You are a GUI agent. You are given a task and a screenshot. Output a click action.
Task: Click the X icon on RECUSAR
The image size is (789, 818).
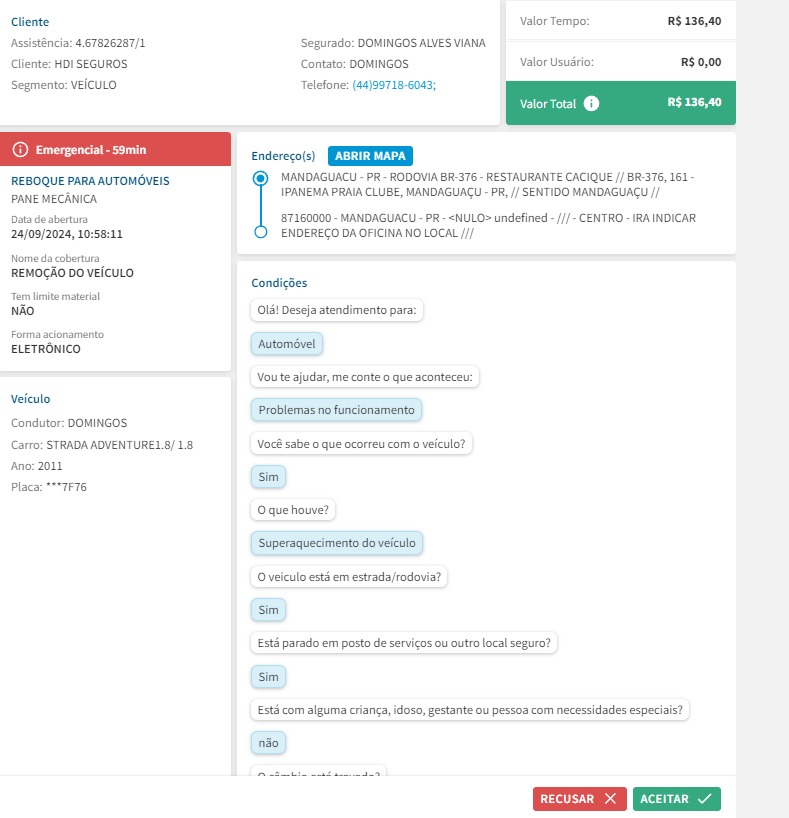tap(610, 799)
